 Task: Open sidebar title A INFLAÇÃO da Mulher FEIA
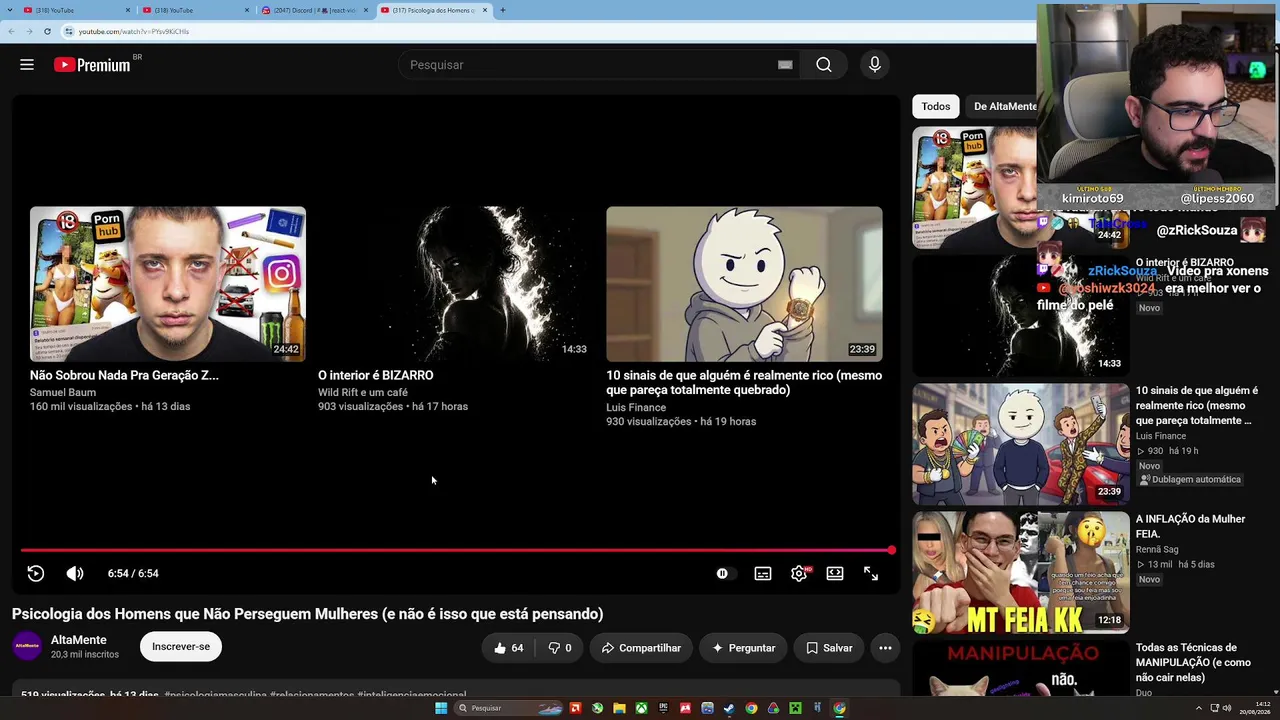click(x=1190, y=526)
